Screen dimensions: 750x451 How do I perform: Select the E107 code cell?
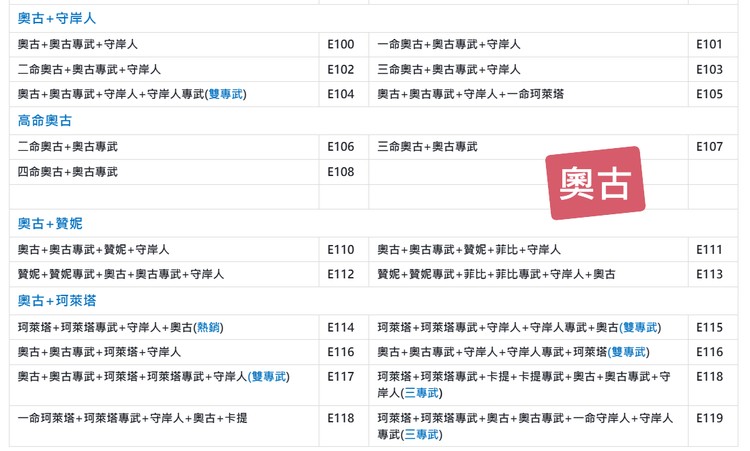click(709, 147)
